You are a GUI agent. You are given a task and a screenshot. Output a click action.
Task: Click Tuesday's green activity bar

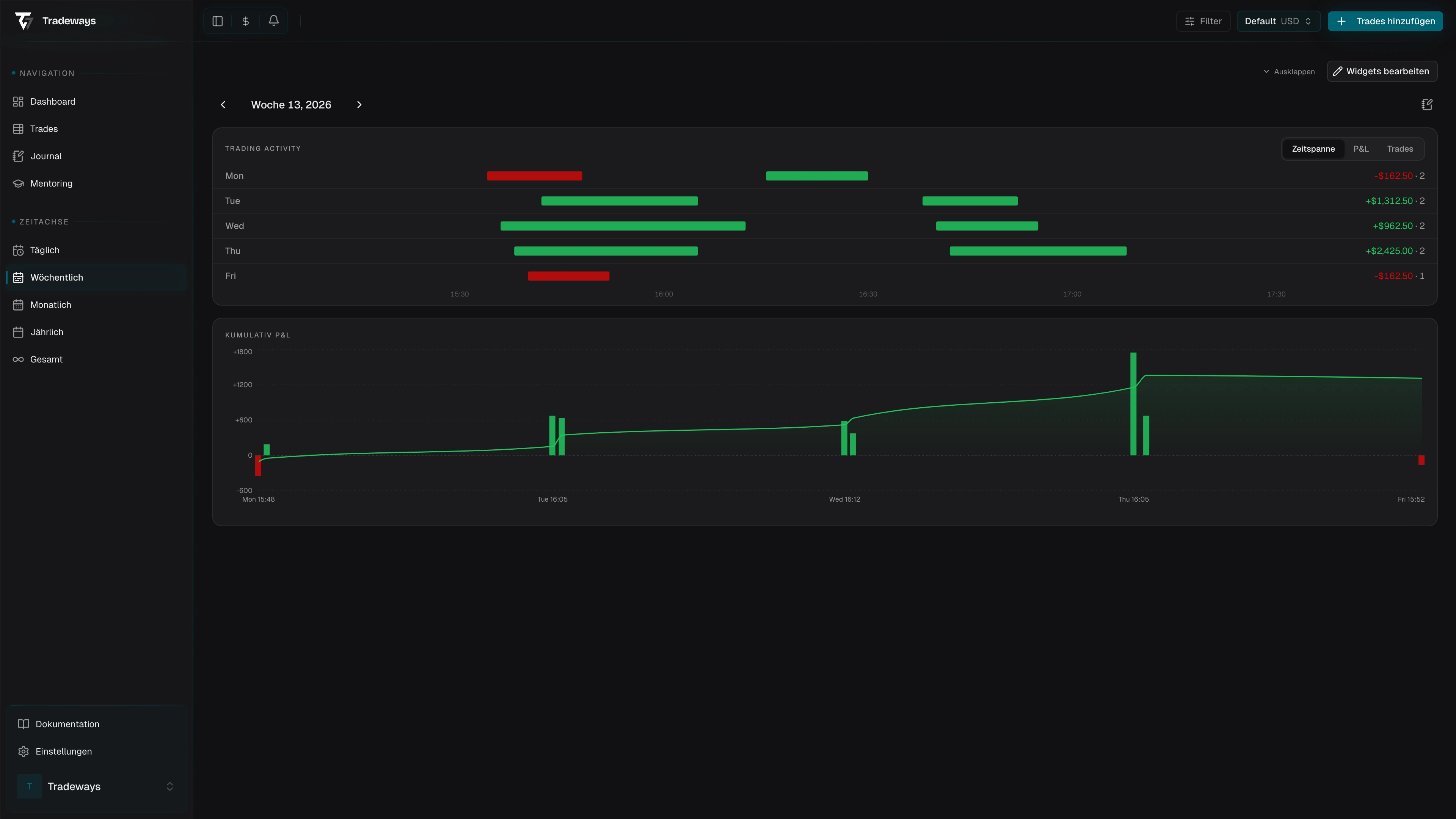point(619,201)
